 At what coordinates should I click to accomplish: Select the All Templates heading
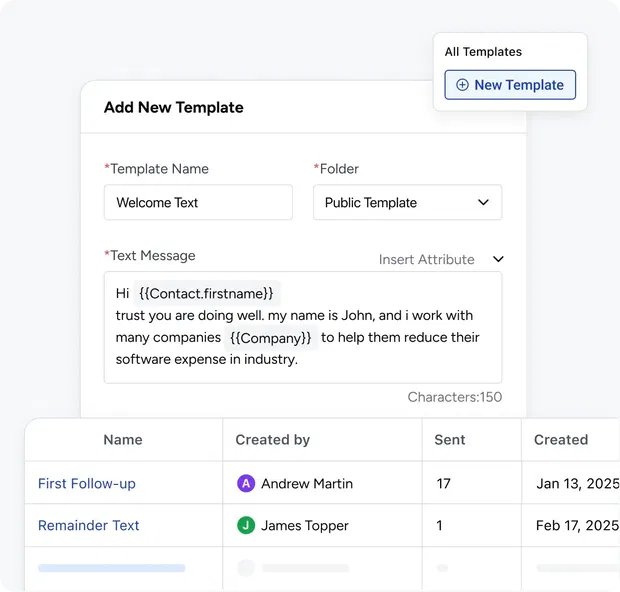pos(483,52)
